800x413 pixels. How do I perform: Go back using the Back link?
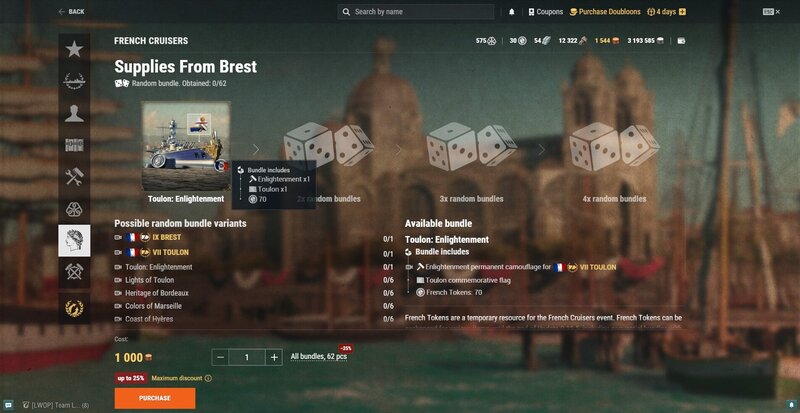click(x=71, y=12)
